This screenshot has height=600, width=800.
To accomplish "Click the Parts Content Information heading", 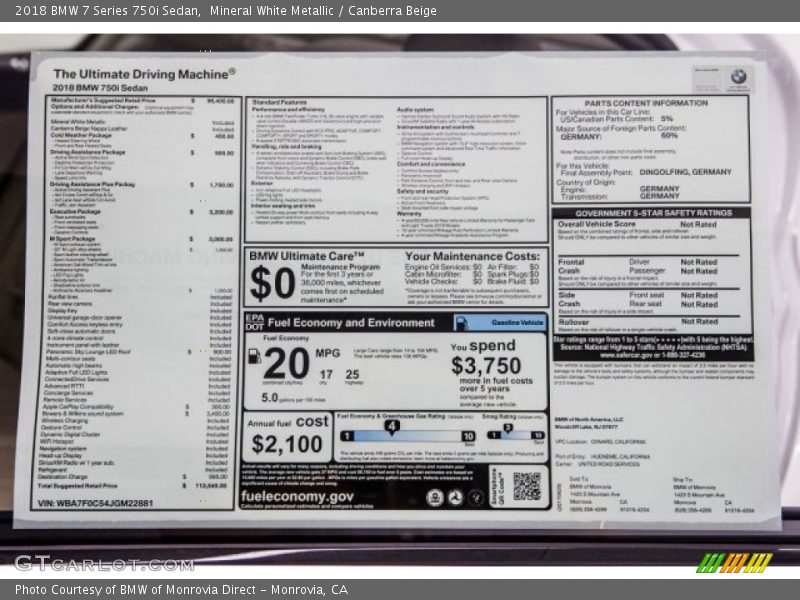I will [x=646, y=102].
